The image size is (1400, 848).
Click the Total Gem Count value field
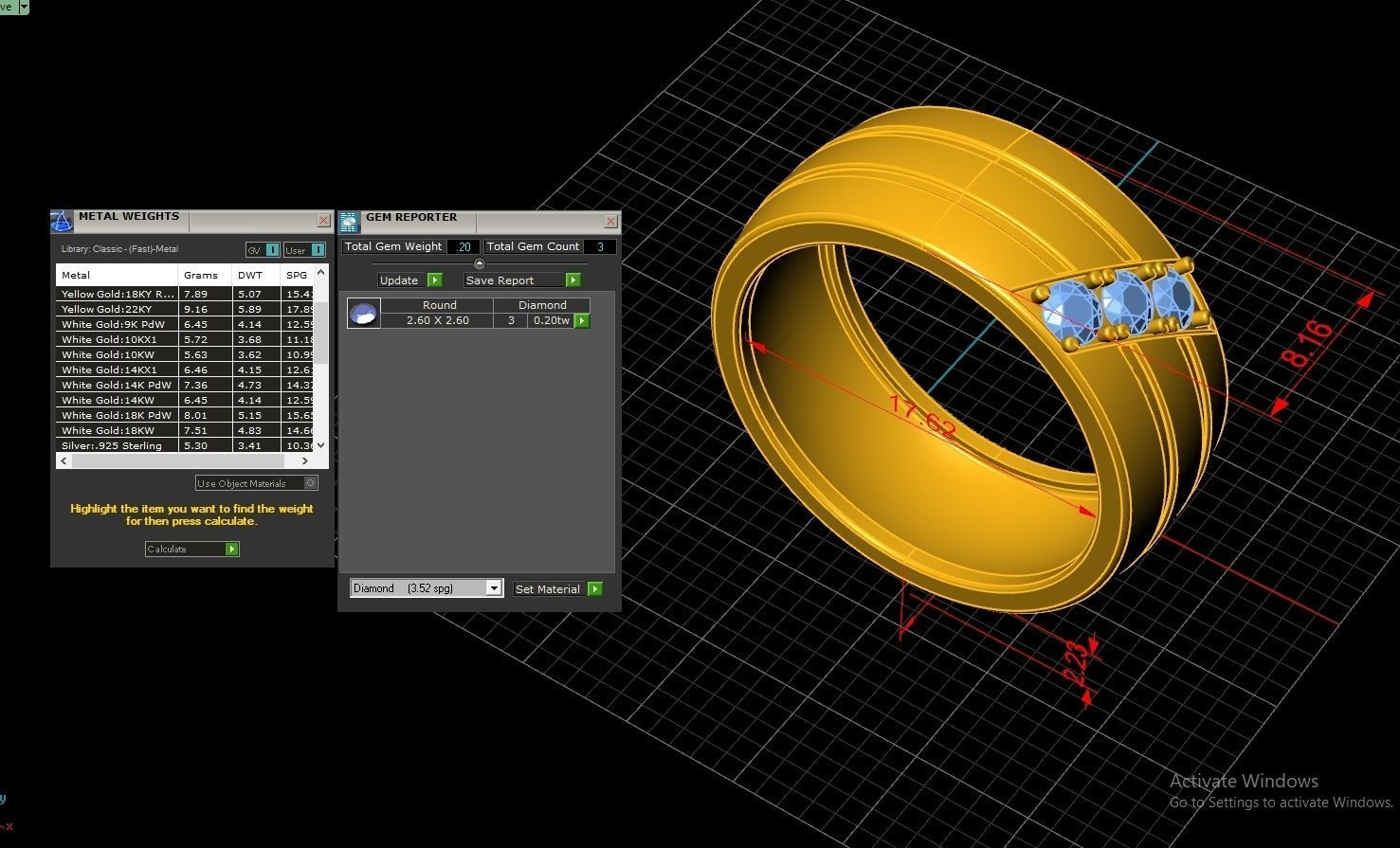pos(599,246)
